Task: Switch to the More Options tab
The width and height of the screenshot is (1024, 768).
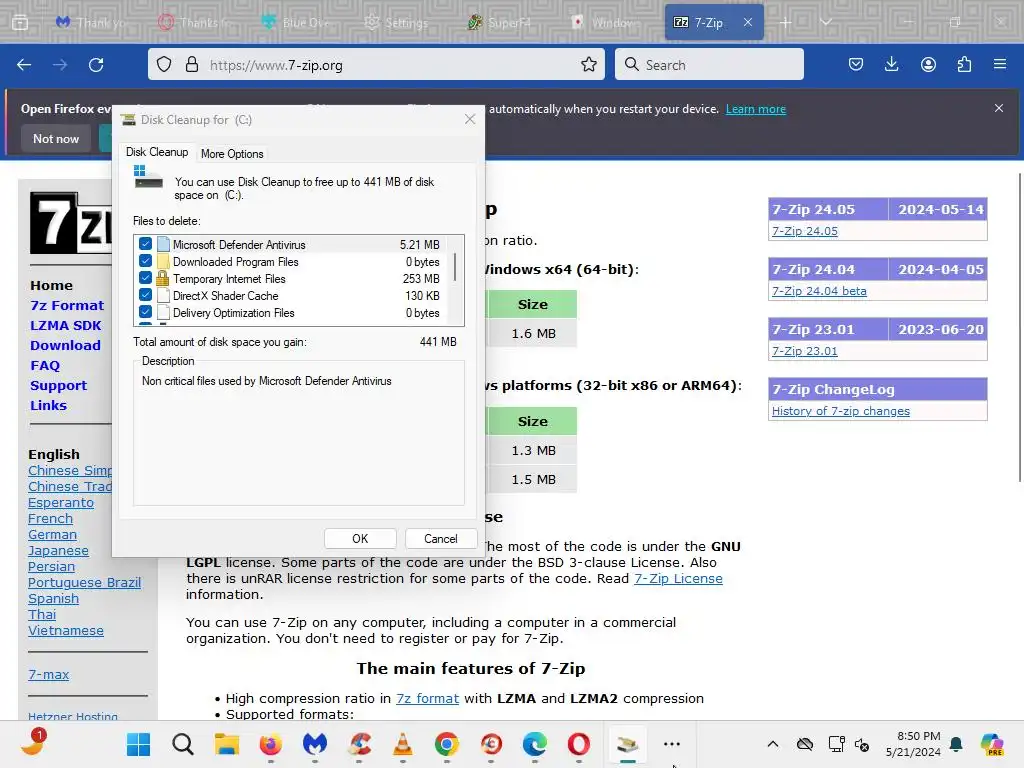Action: point(232,153)
